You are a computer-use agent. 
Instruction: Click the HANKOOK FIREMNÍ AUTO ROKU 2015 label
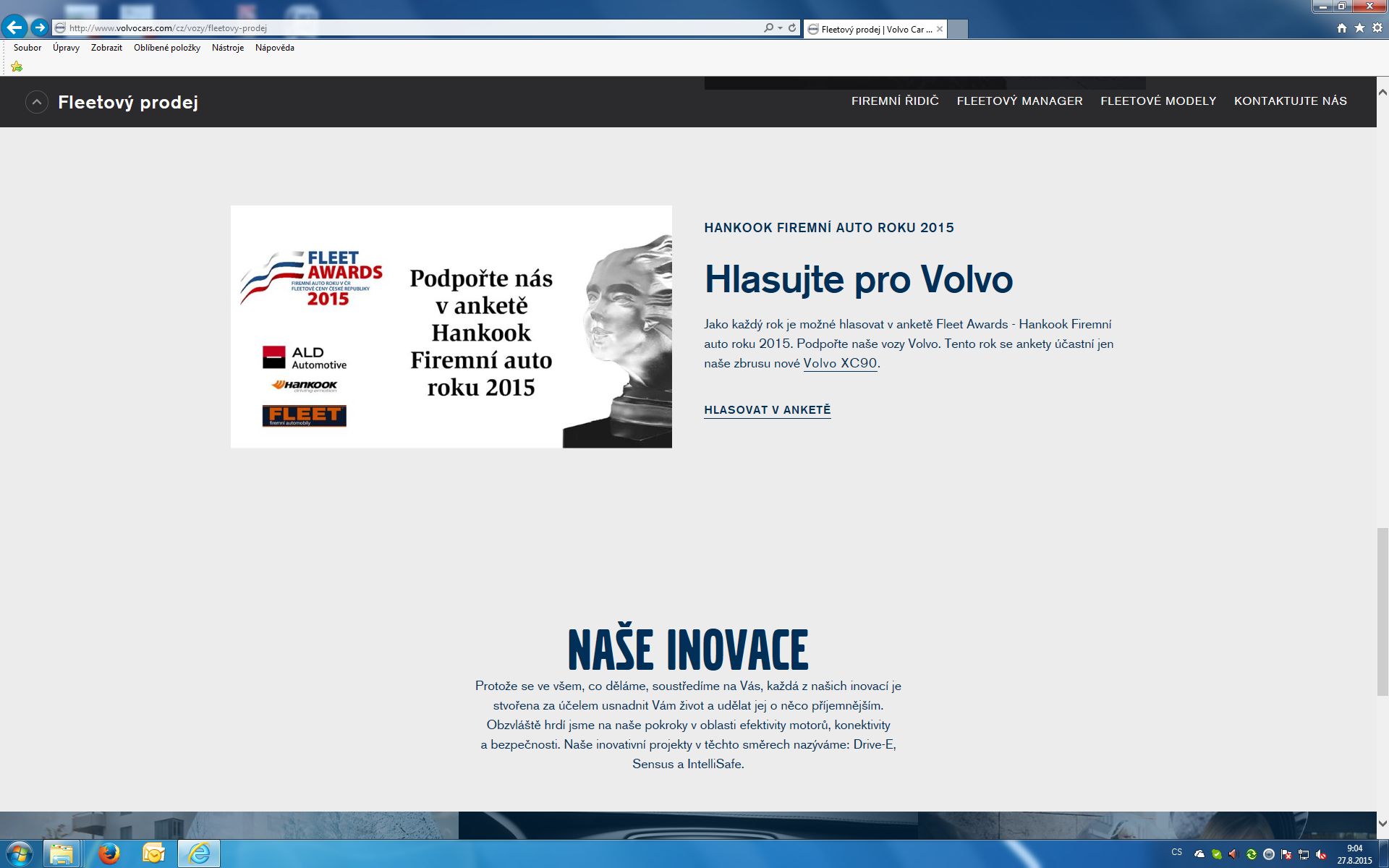[829, 228]
